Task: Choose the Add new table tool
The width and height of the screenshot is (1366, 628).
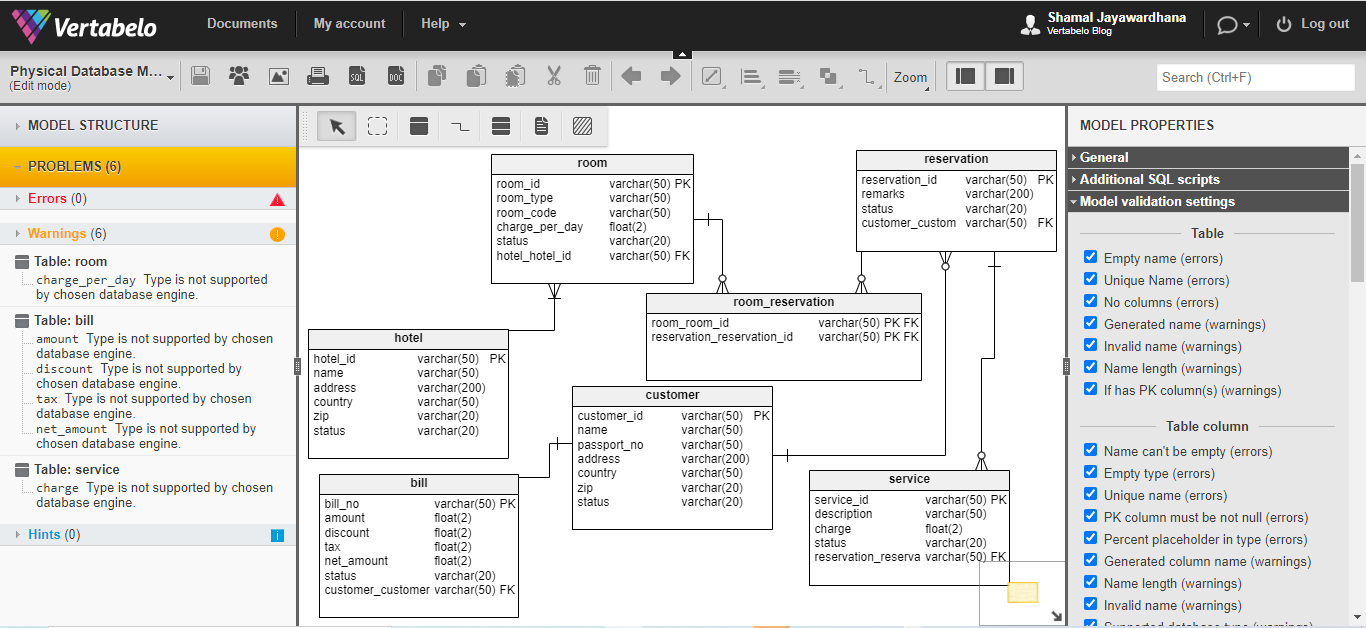Action: click(419, 126)
